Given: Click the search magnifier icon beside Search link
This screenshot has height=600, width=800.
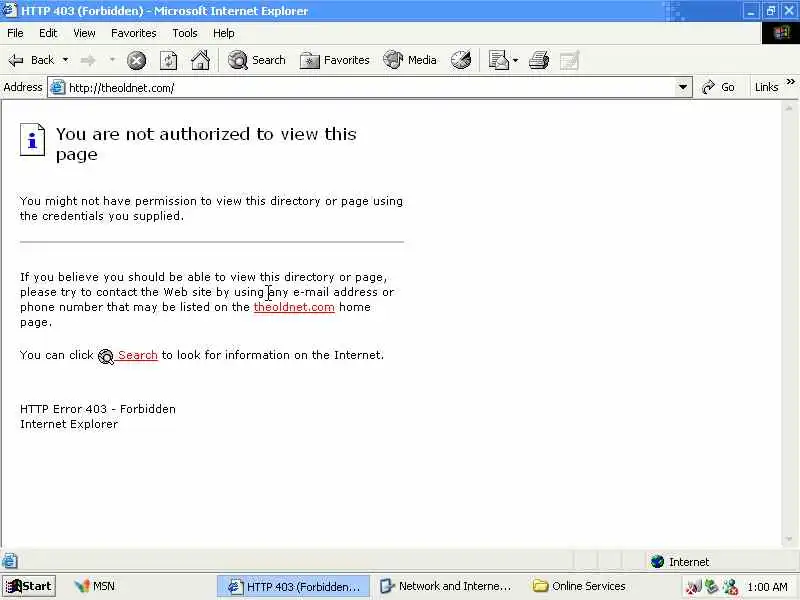Looking at the screenshot, I should (x=106, y=356).
